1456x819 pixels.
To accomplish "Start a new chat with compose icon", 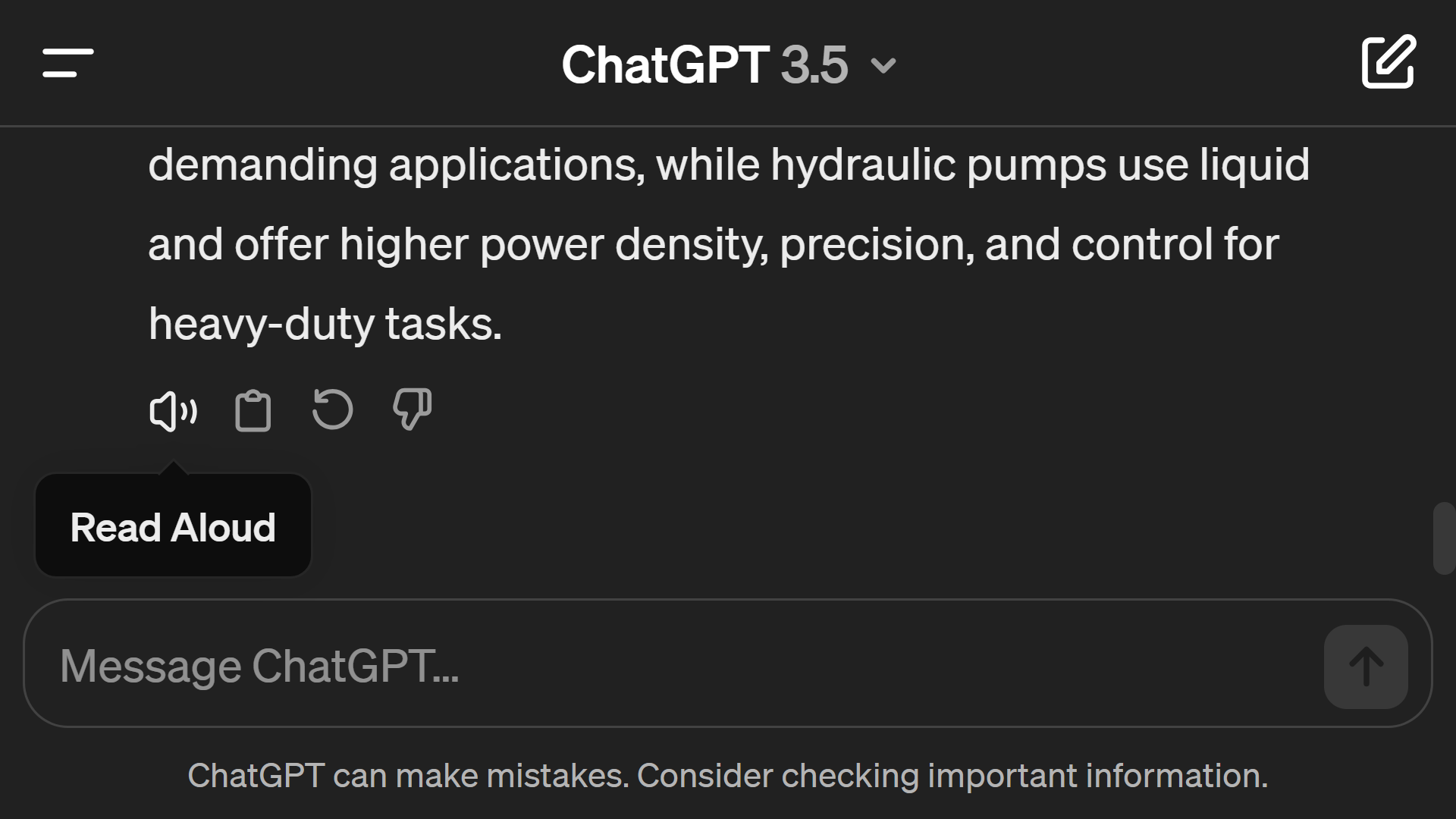I will (x=1388, y=61).
